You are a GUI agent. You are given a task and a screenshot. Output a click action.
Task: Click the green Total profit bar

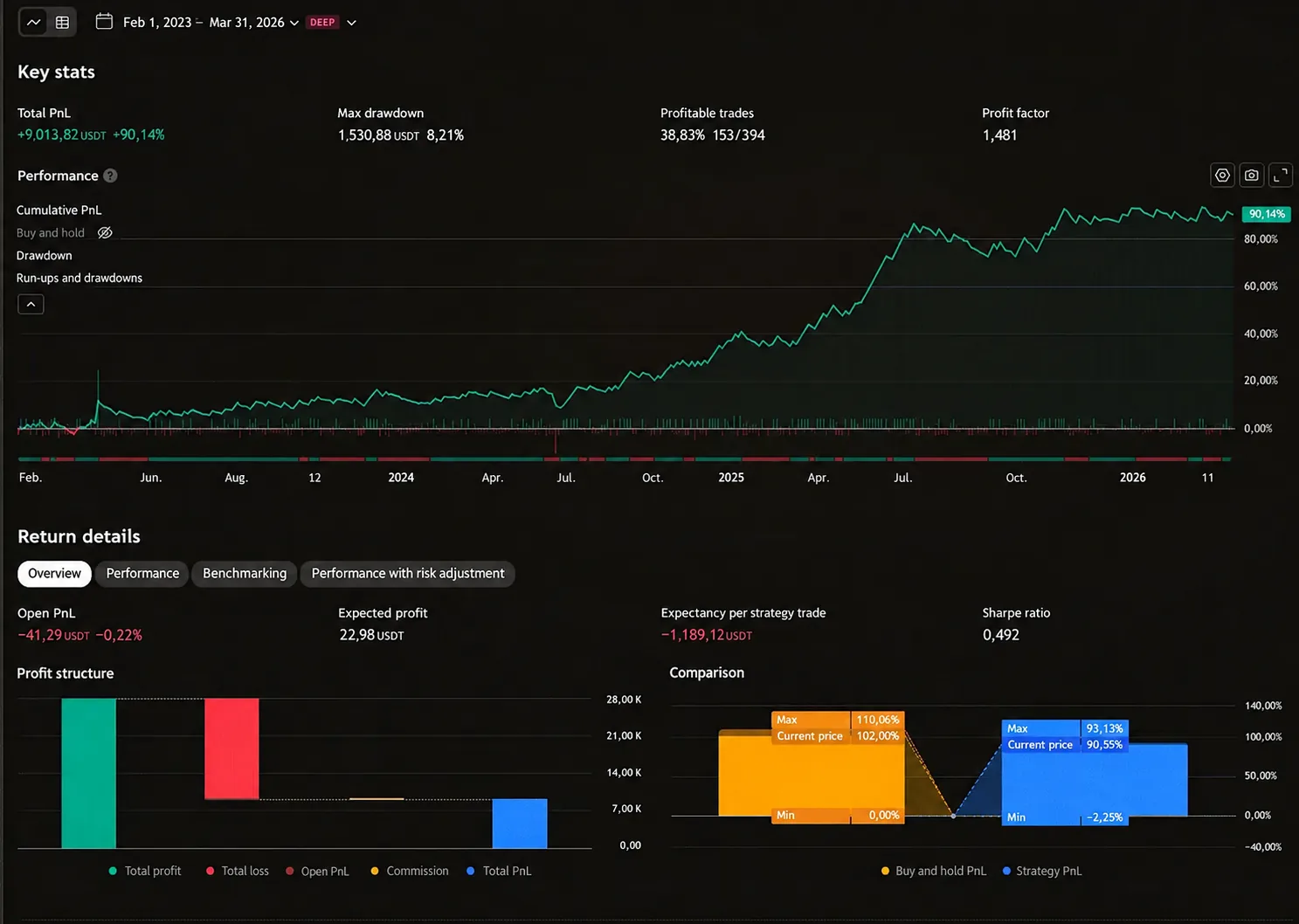point(88,774)
